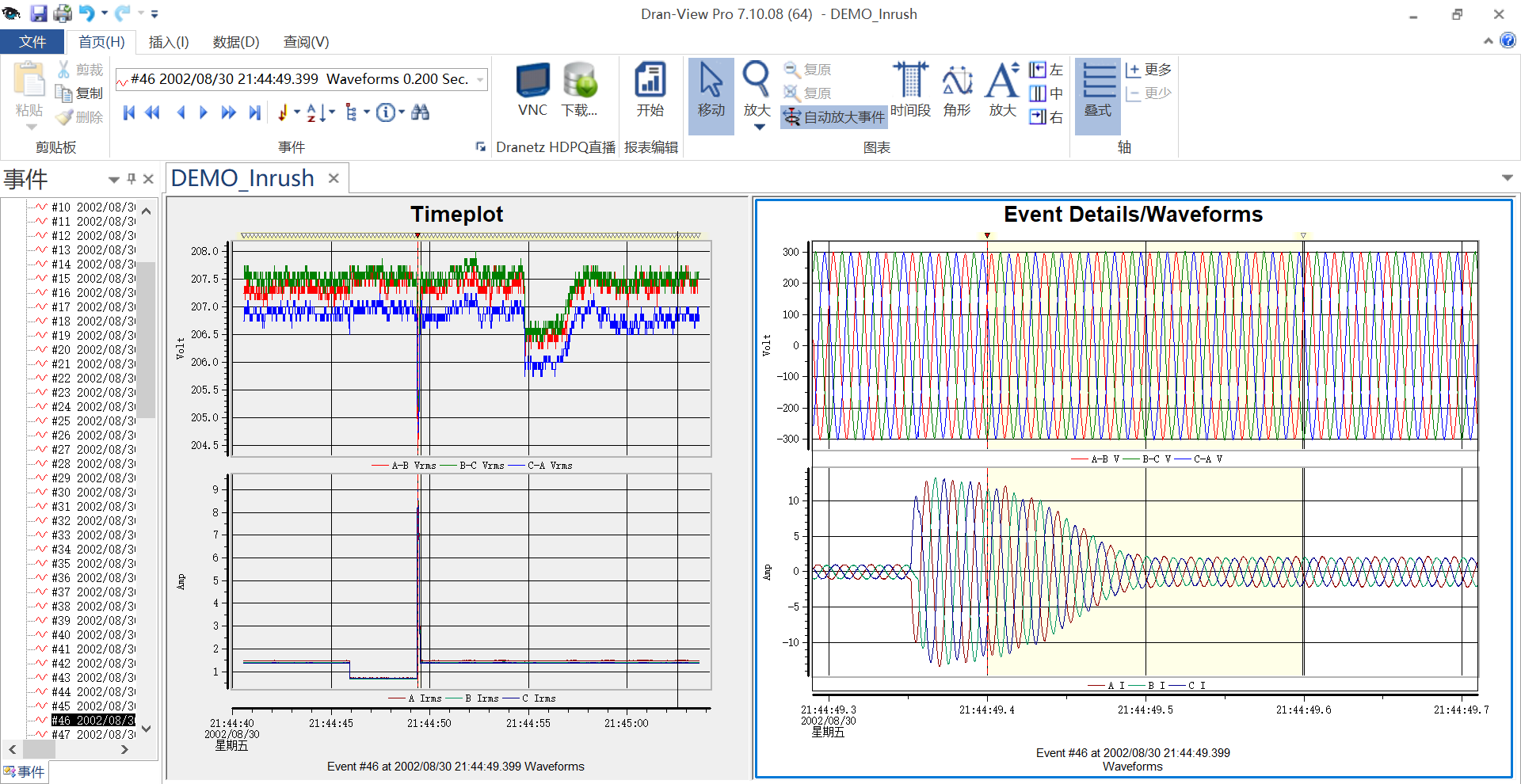Open the event selector combo box
1521x784 pixels.
point(301,79)
